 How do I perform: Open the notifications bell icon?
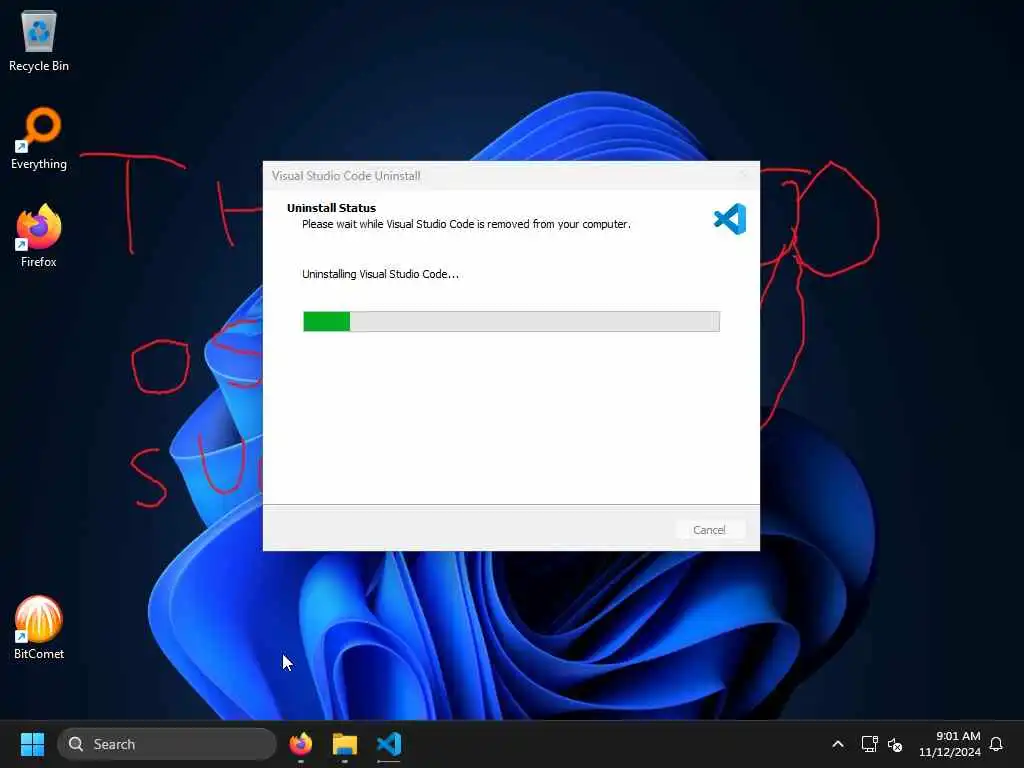(996, 744)
